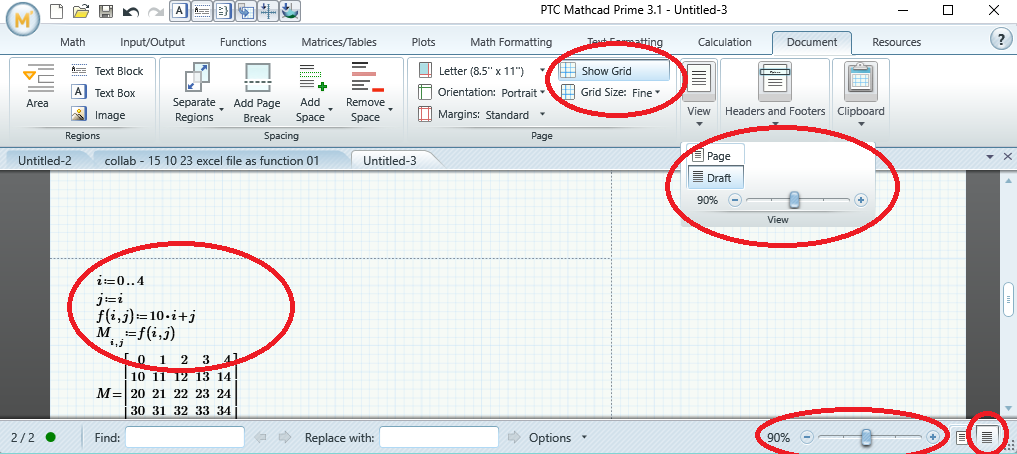Click in the Find input field

[185, 438]
